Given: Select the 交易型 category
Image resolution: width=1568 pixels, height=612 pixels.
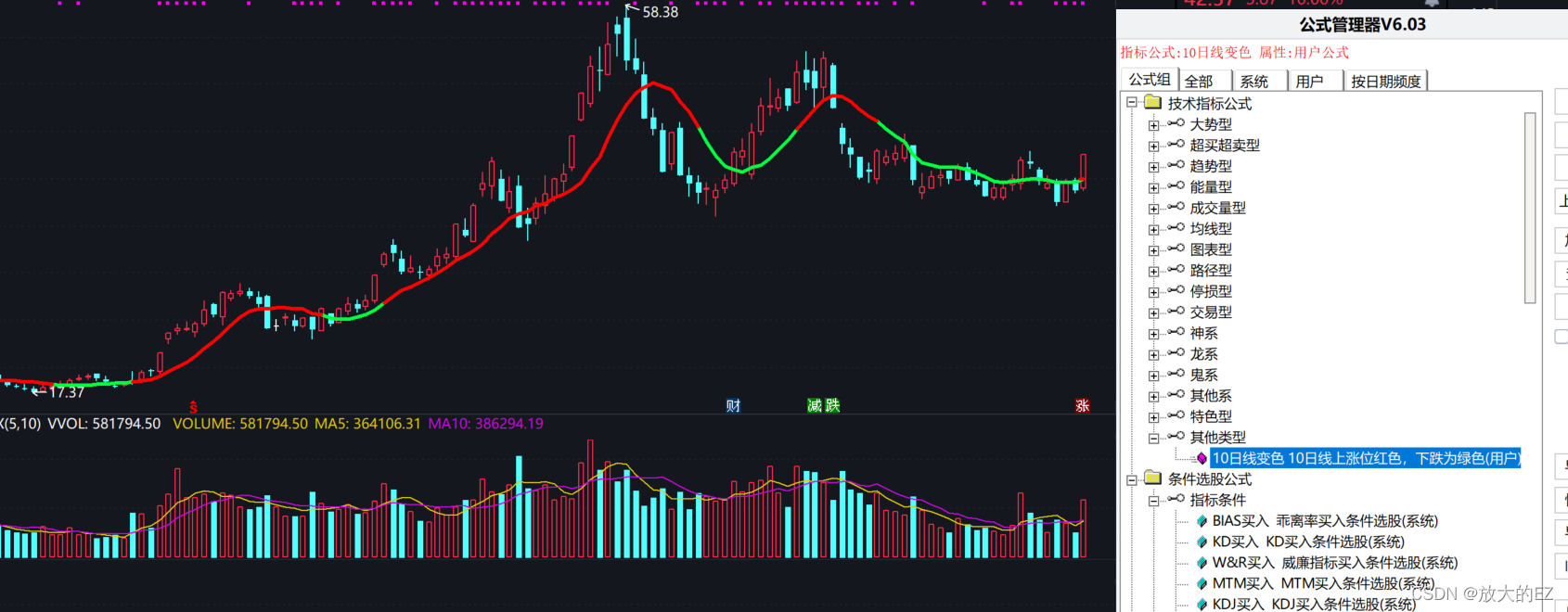Looking at the screenshot, I should tap(1211, 312).
